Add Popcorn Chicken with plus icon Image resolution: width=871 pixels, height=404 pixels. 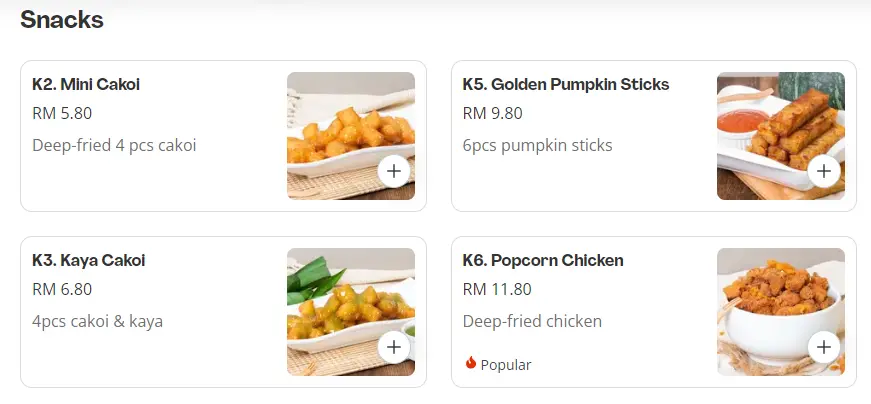(824, 348)
